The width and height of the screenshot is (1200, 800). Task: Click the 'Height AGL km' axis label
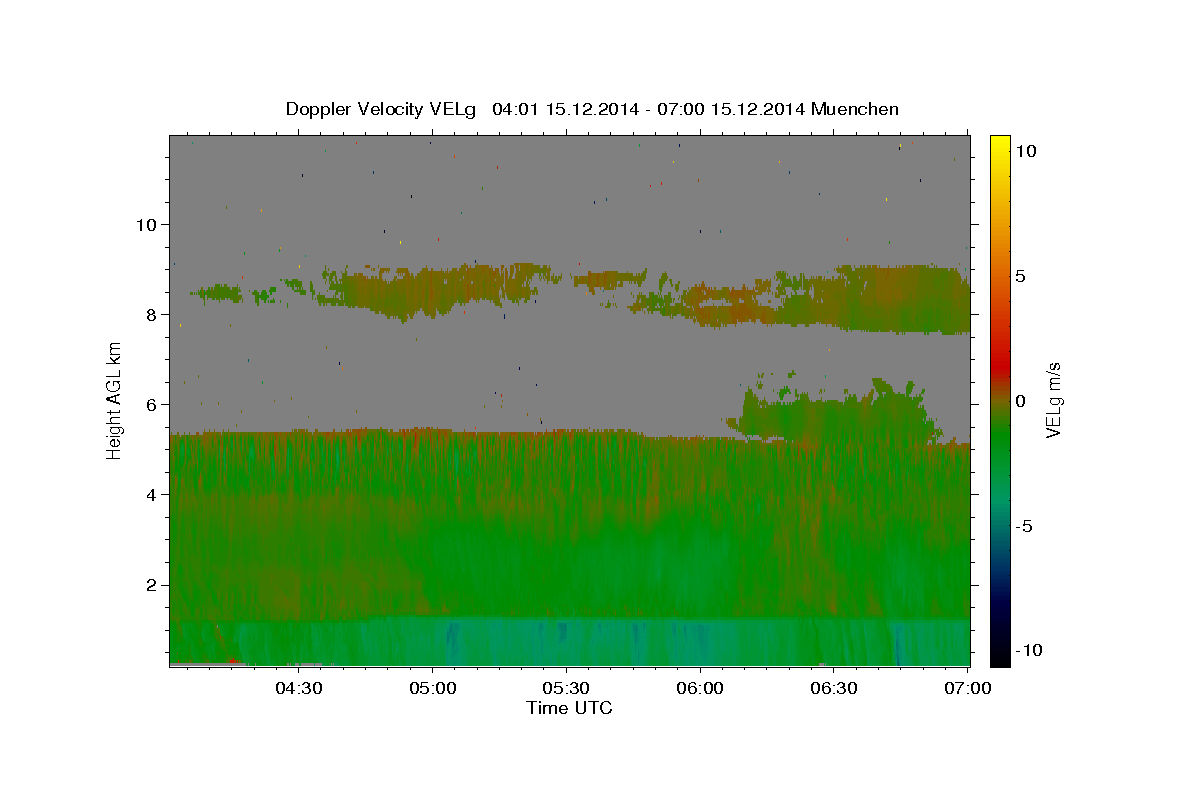click(x=115, y=400)
